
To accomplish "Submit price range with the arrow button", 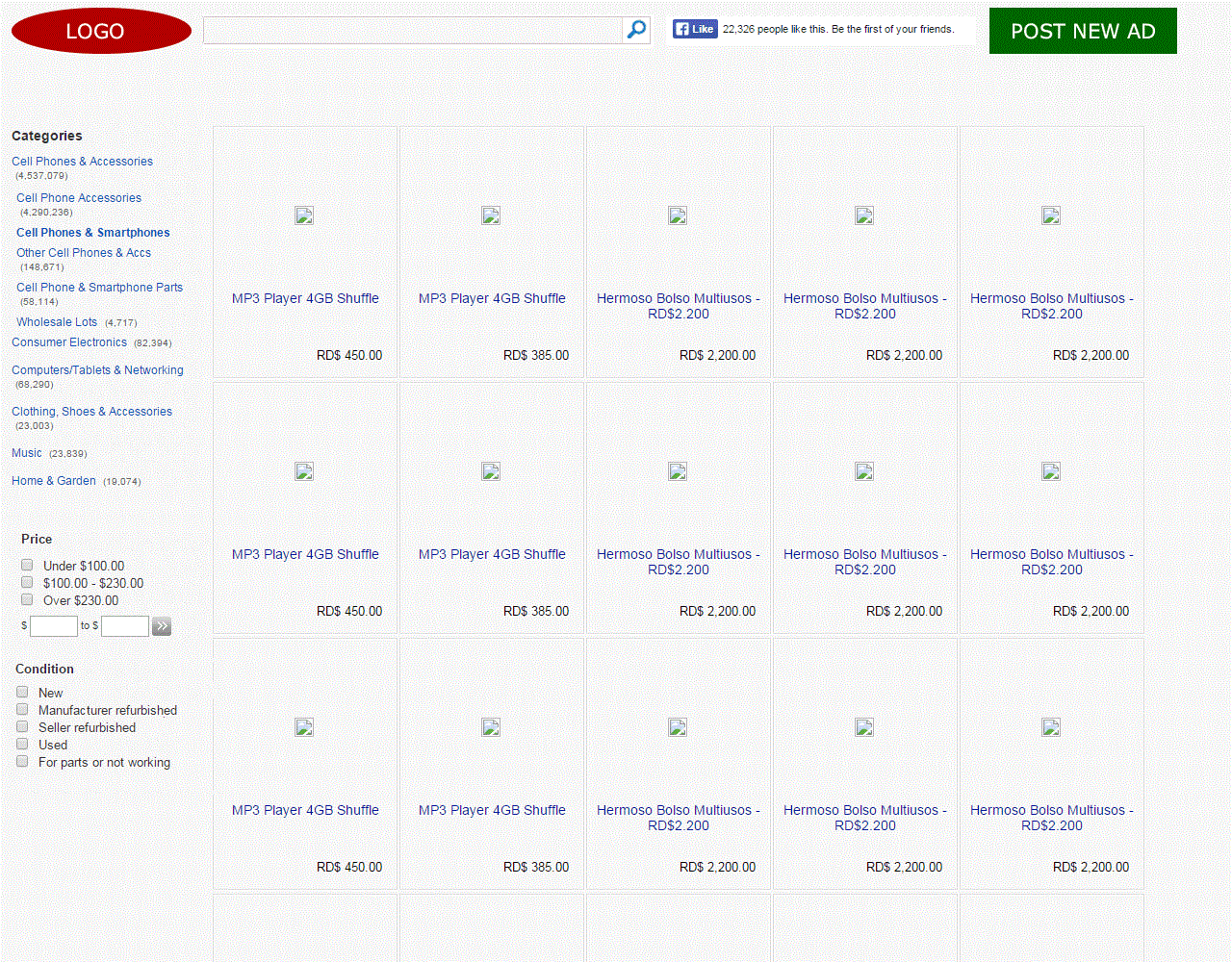I will 162,626.
